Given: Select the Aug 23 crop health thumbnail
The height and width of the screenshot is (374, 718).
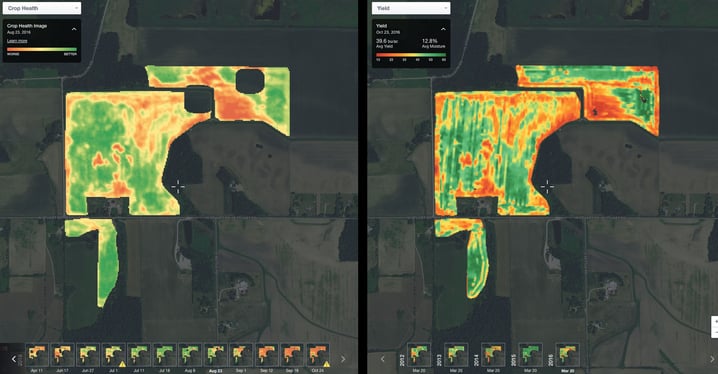Looking at the screenshot, I should point(216,355).
